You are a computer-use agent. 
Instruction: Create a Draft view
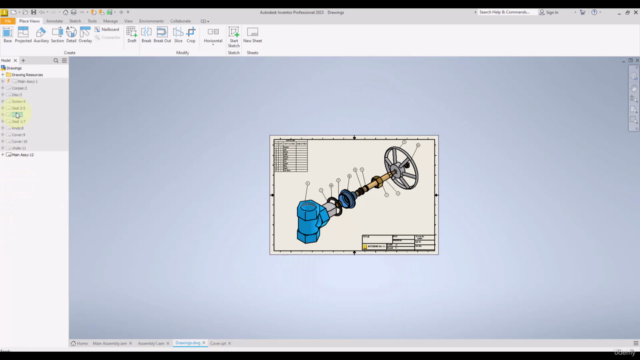click(131, 35)
